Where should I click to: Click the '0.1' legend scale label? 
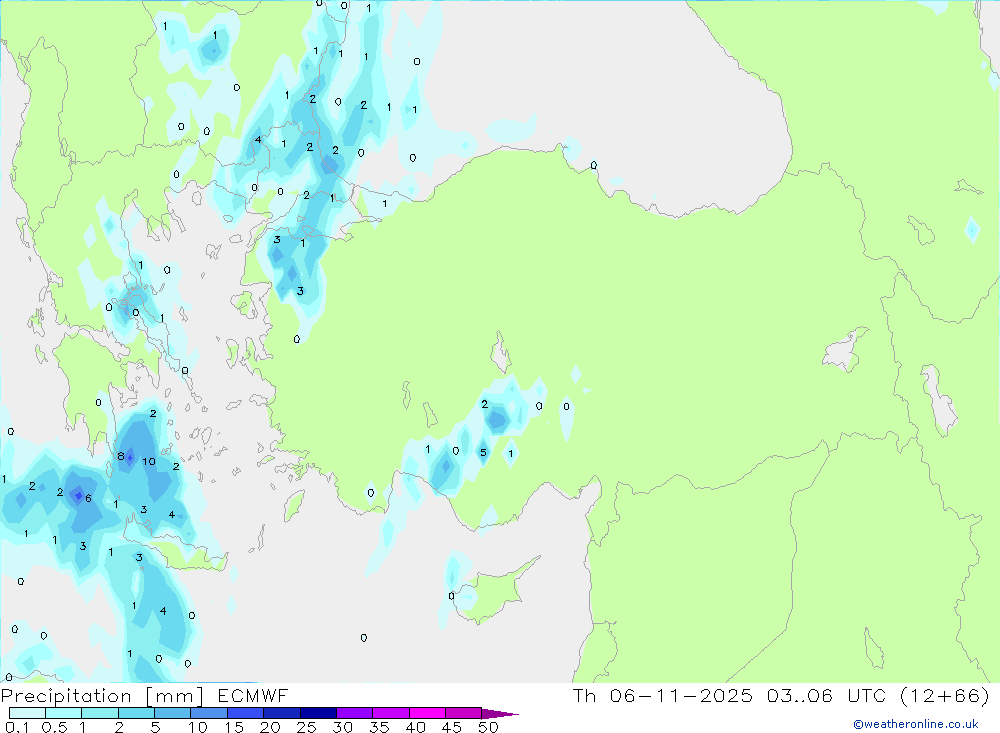pos(17,727)
